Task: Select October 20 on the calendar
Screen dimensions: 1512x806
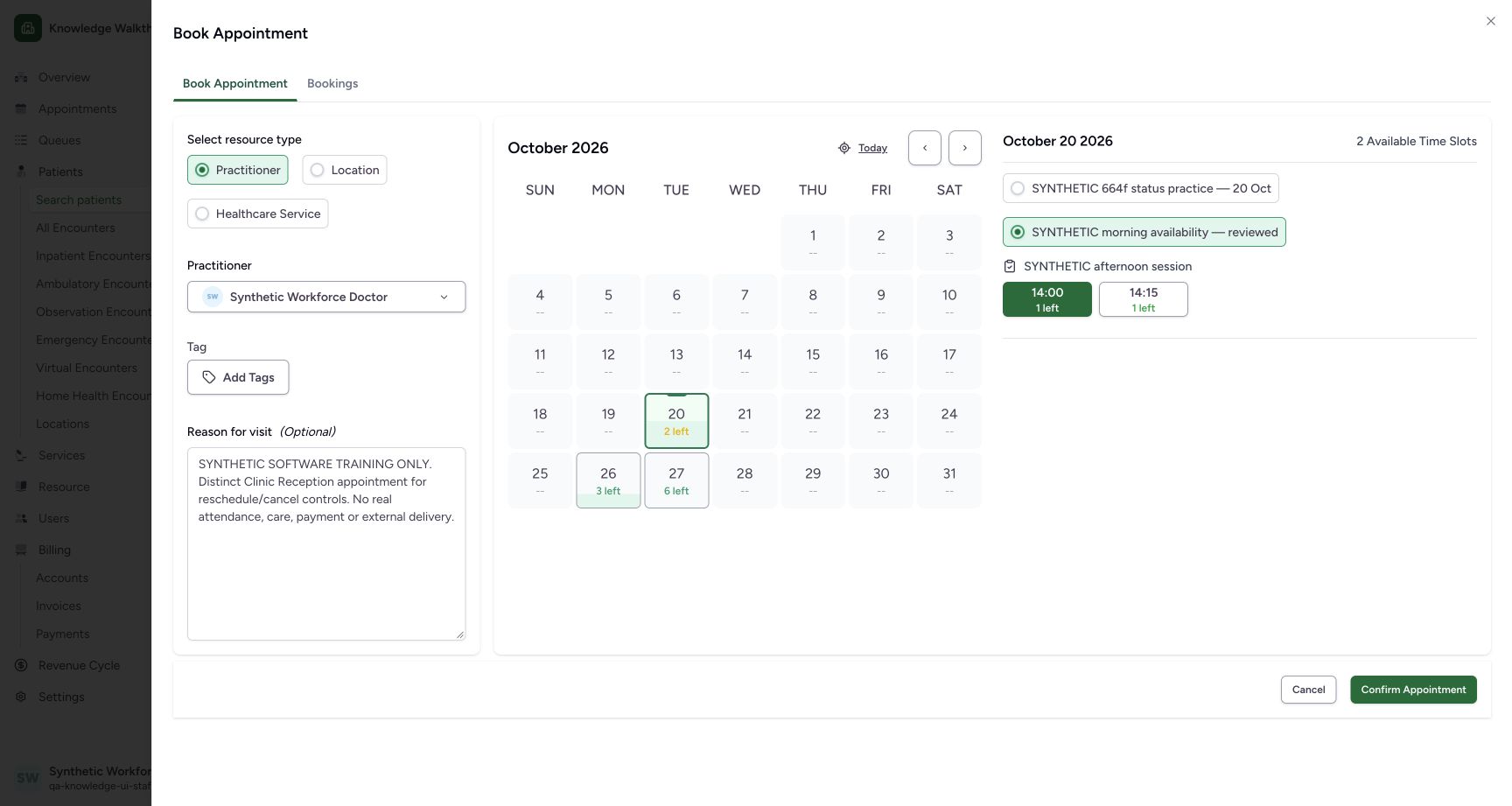Action: click(676, 421)
